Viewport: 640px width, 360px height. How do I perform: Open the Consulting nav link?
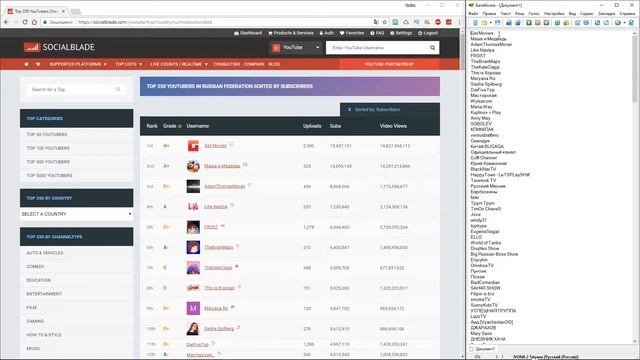tap(227, 64)
